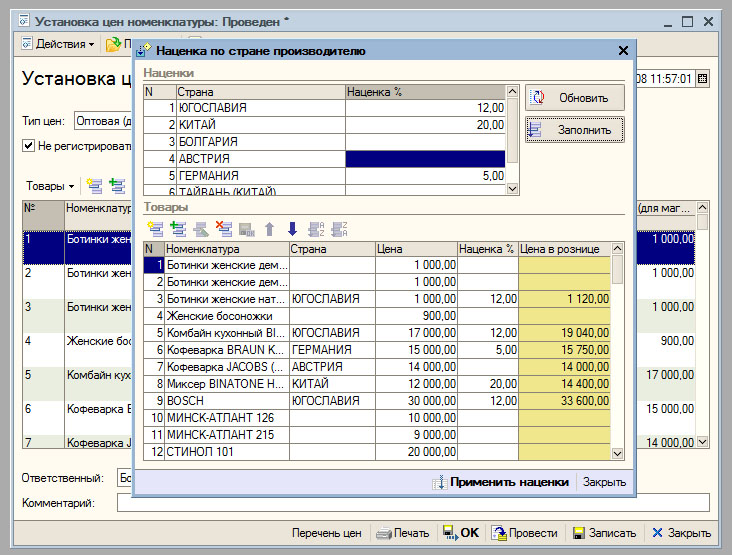Image resolution: width=732 pixels, height=555 pixels.
Task: Move row down with the blue down arrow
Action: point(292,228)
